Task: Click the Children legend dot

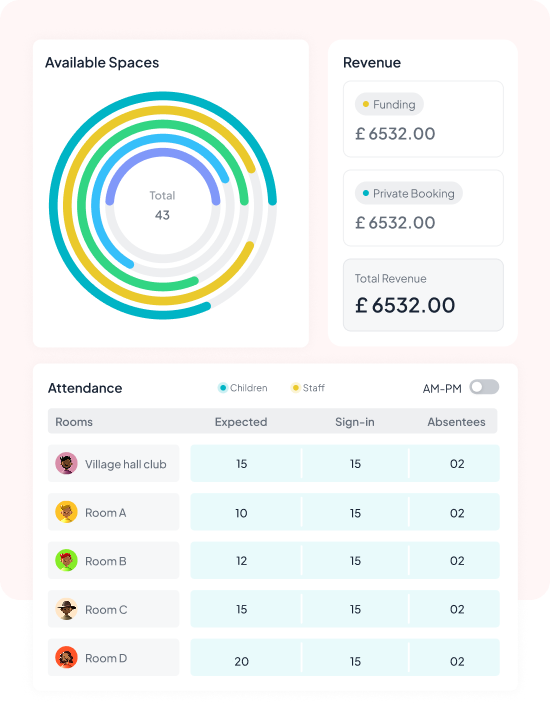Action: (223, 388)
